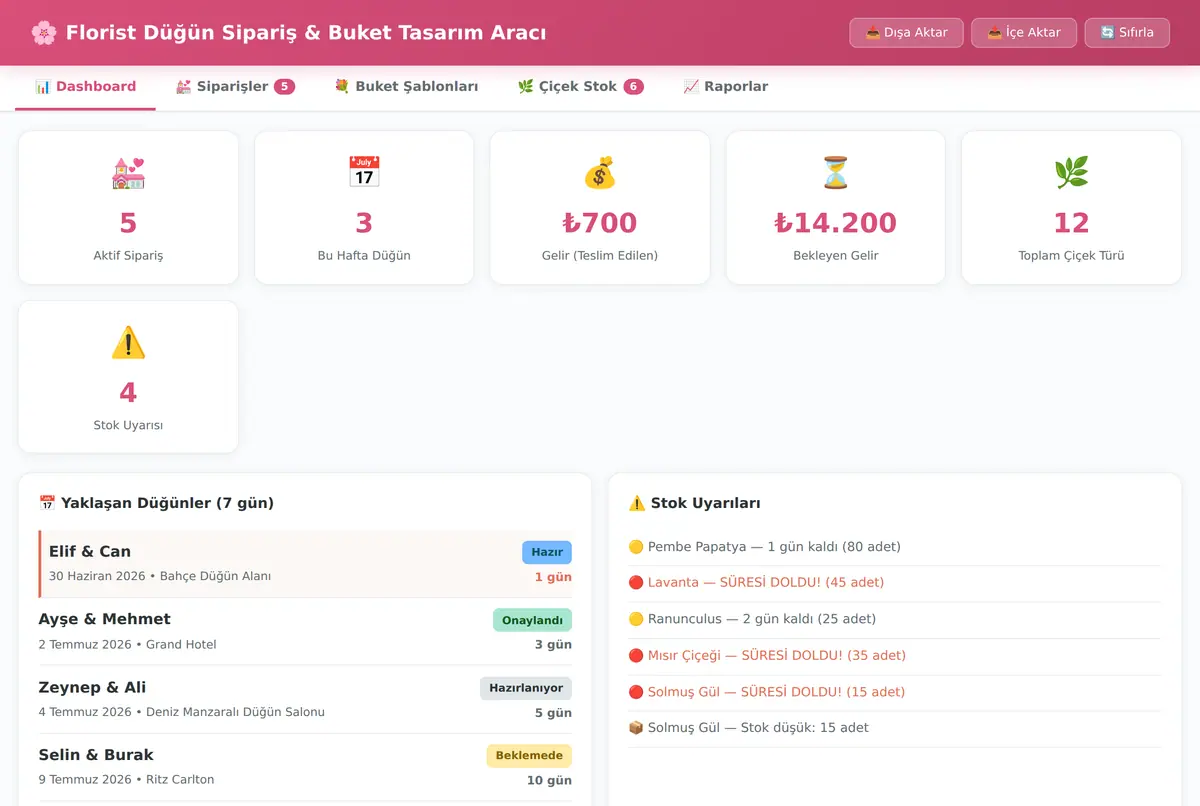Click the Hazır status badge
1200x806 pixels.
(x=547, y=552)
